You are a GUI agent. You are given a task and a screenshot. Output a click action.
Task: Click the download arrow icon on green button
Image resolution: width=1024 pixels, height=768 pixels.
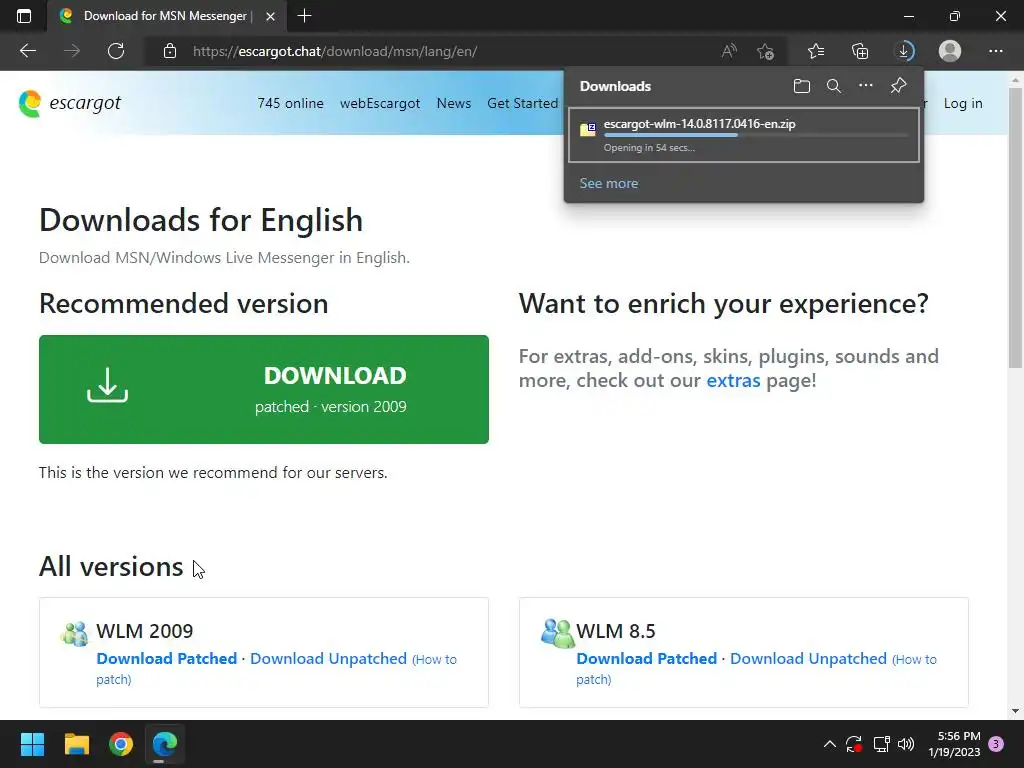[108, 385]
